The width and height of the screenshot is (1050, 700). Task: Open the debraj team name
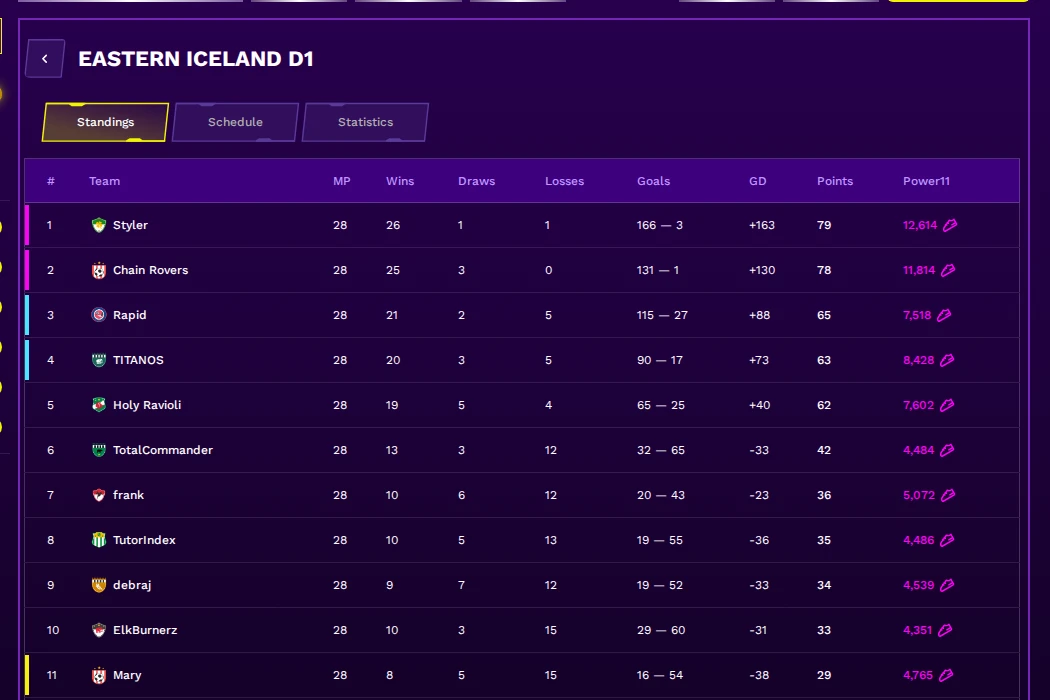(132, 585)
